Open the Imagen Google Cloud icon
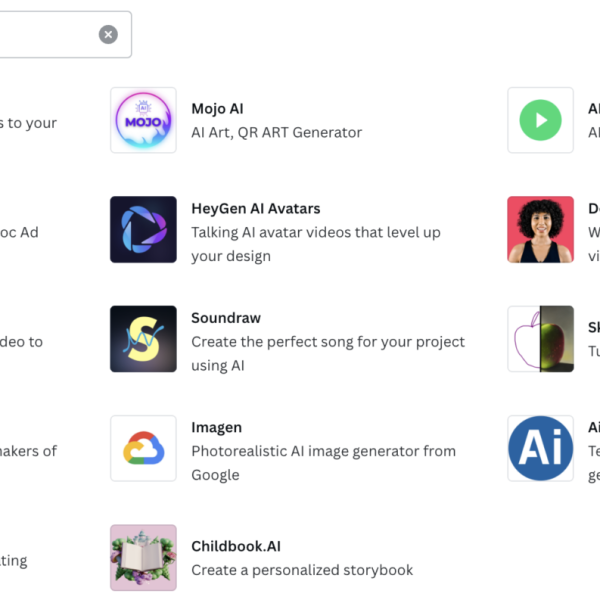The image size is (600, 600). 143,448
